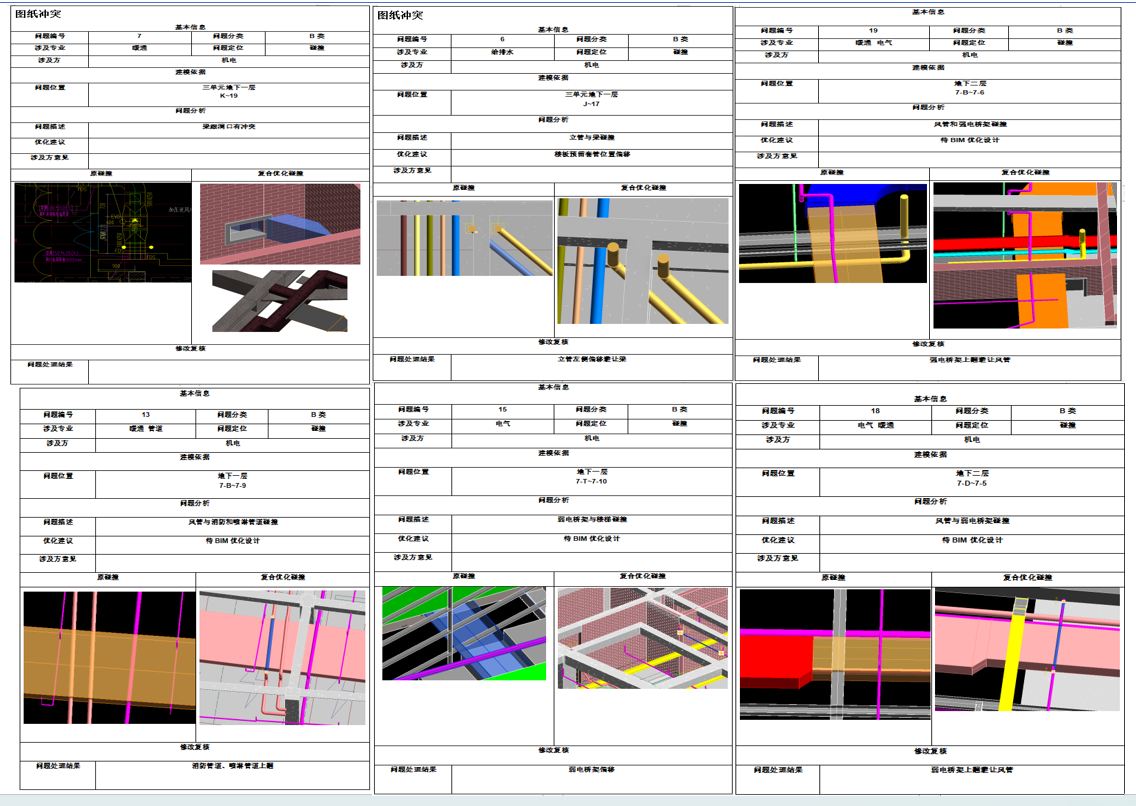Select the 弱电桥架偏移 result cell
The height and width of the screenshot is (806, 1136).
591,770
